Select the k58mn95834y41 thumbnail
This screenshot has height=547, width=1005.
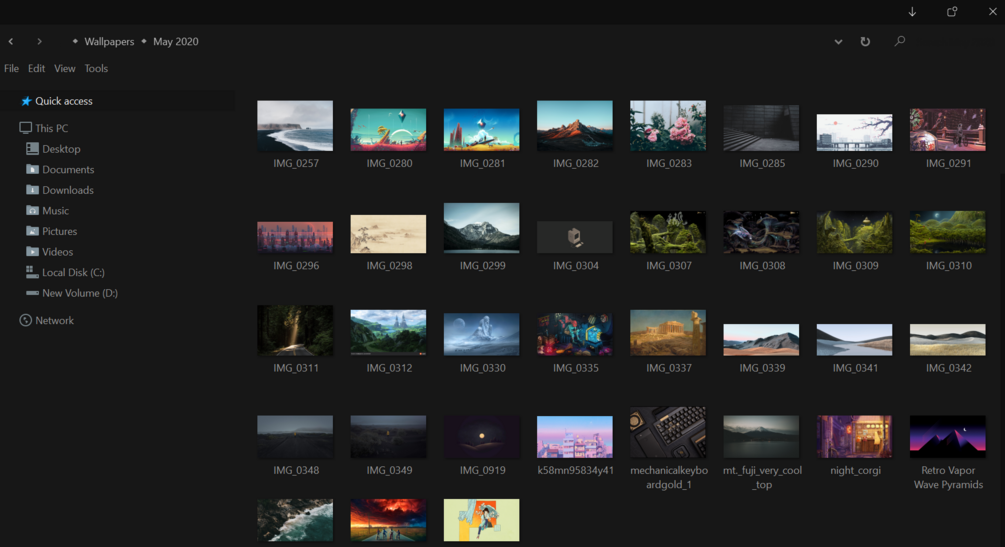point(575,437)
